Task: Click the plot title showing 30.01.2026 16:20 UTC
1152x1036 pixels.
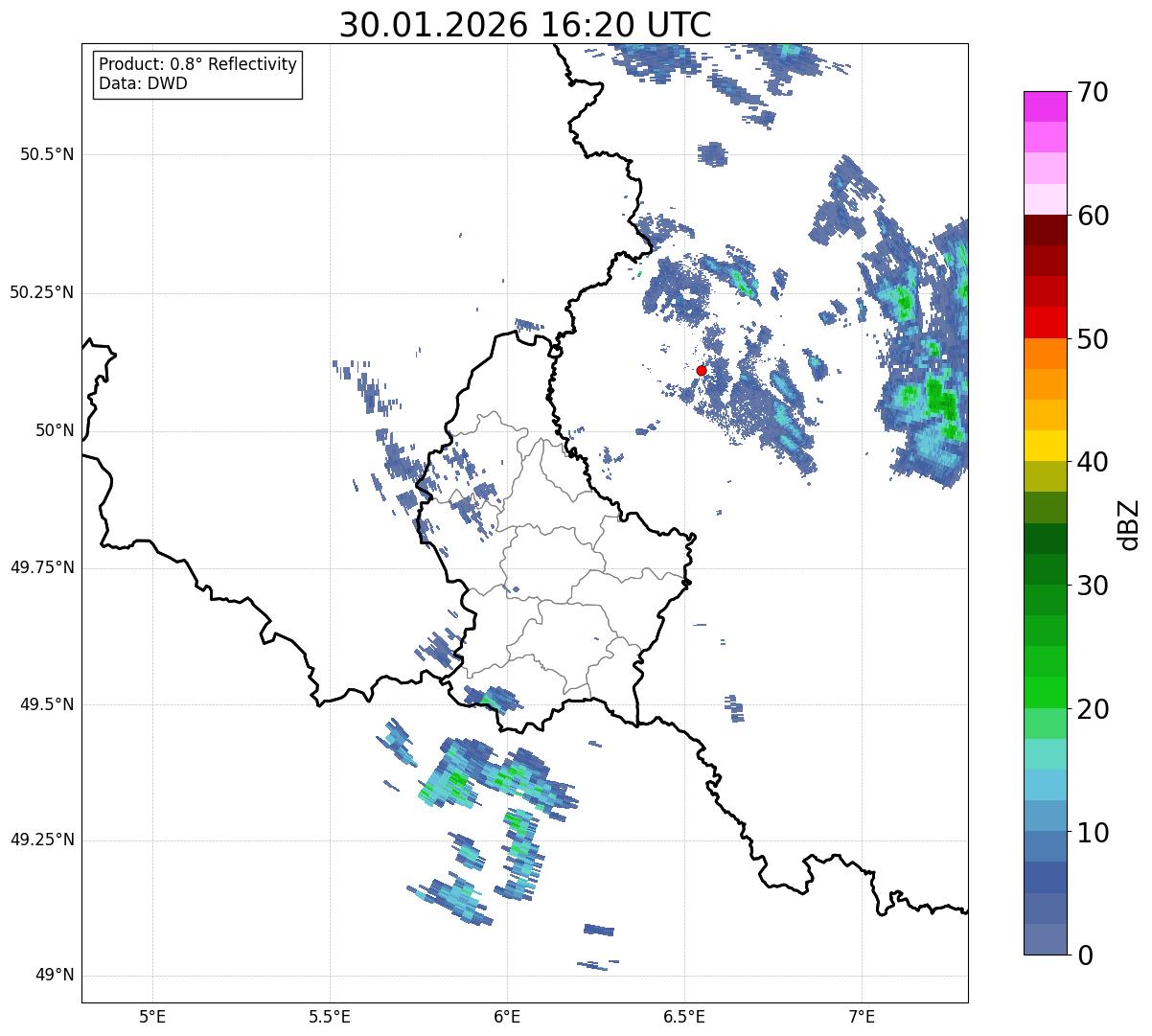Action: (x=525, y=25)
